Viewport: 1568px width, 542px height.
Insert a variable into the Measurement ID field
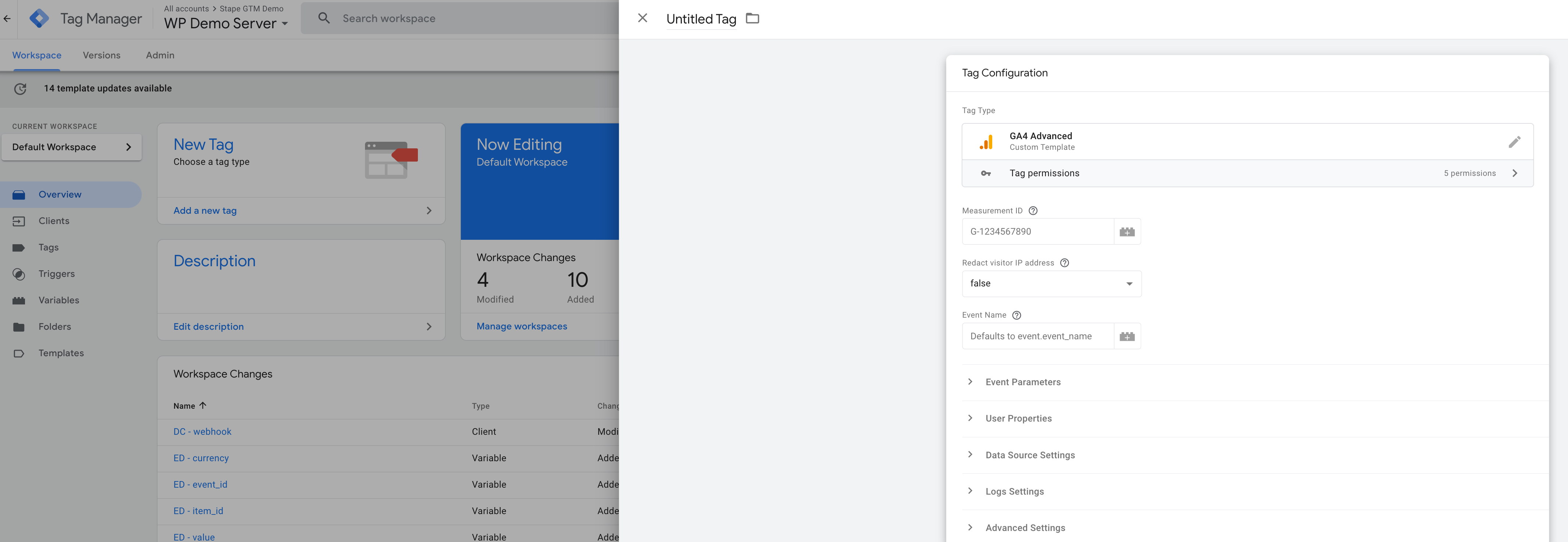point(1127,231)
